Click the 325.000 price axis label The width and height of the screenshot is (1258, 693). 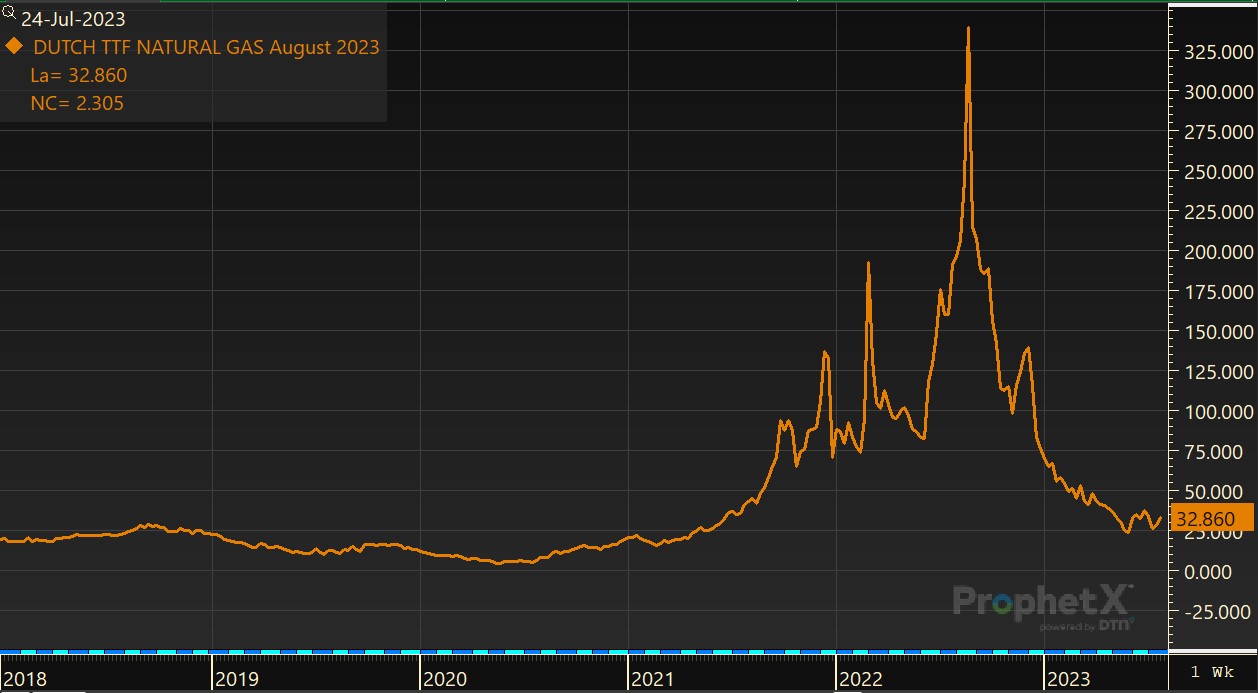tap(1213, 52)
